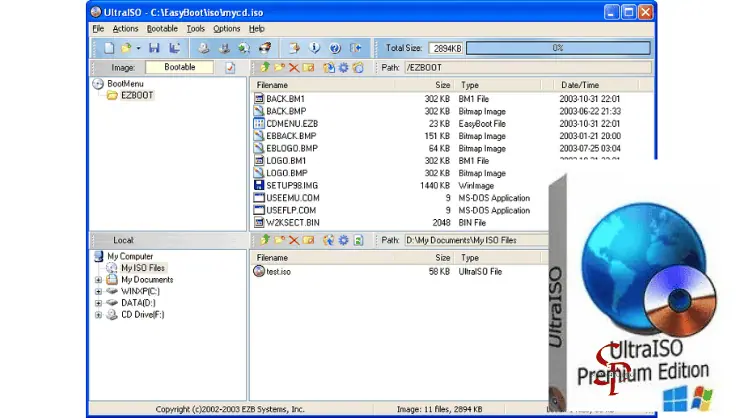The width and height of the screenshot is (743, 418).
Task: Click the Save floppy disk icon
Action: [154, 47]
